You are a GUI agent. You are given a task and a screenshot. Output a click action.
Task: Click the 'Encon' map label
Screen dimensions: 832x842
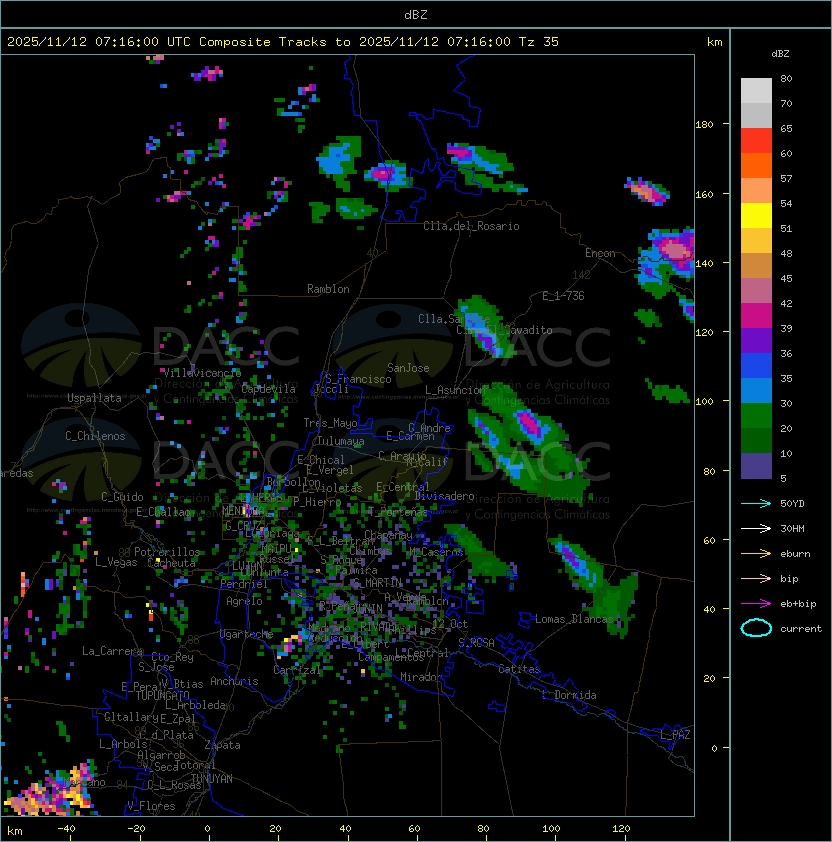click(x=600, y=253)
